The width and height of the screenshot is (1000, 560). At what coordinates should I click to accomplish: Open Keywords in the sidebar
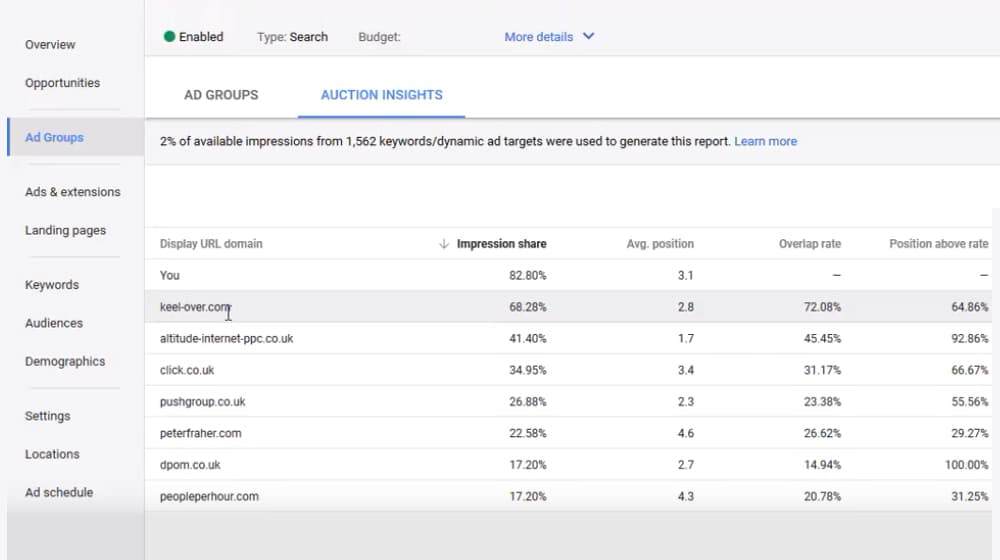52,284
